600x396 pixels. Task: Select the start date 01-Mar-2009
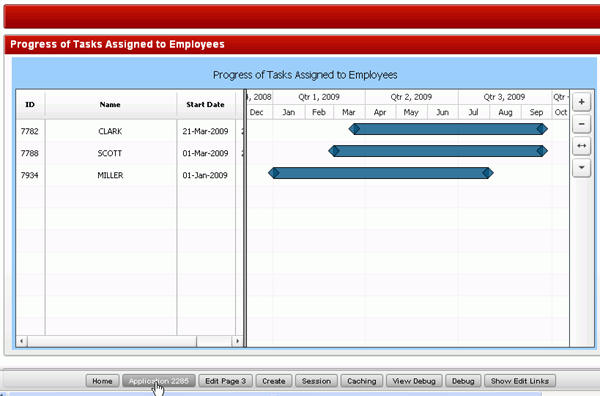coord(205,153)
